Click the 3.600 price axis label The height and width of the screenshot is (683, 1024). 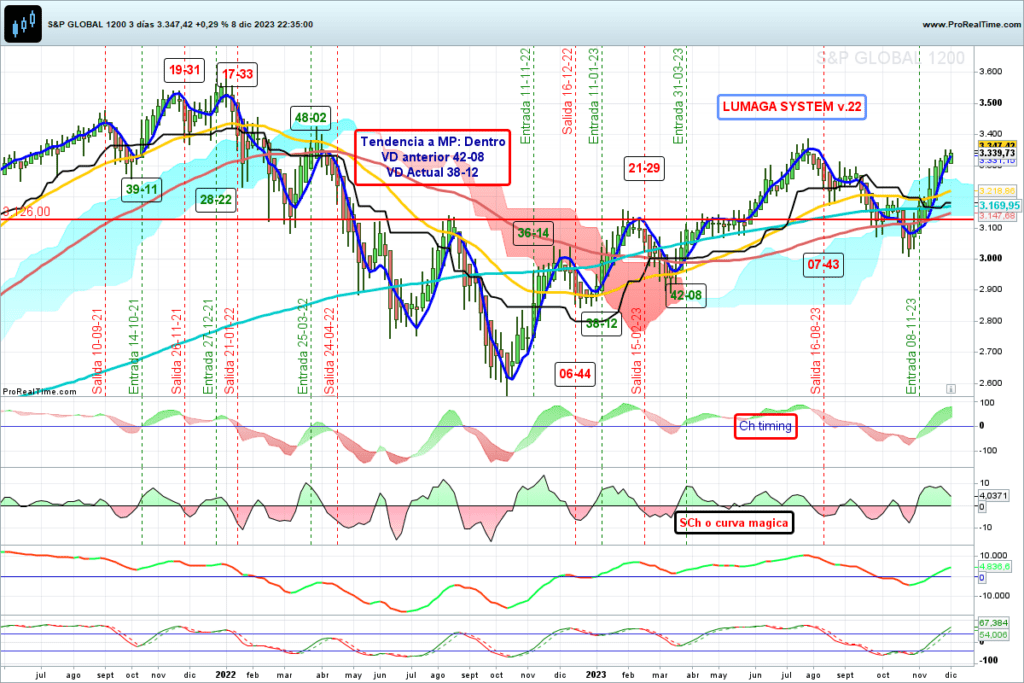[x=991, y=72]
